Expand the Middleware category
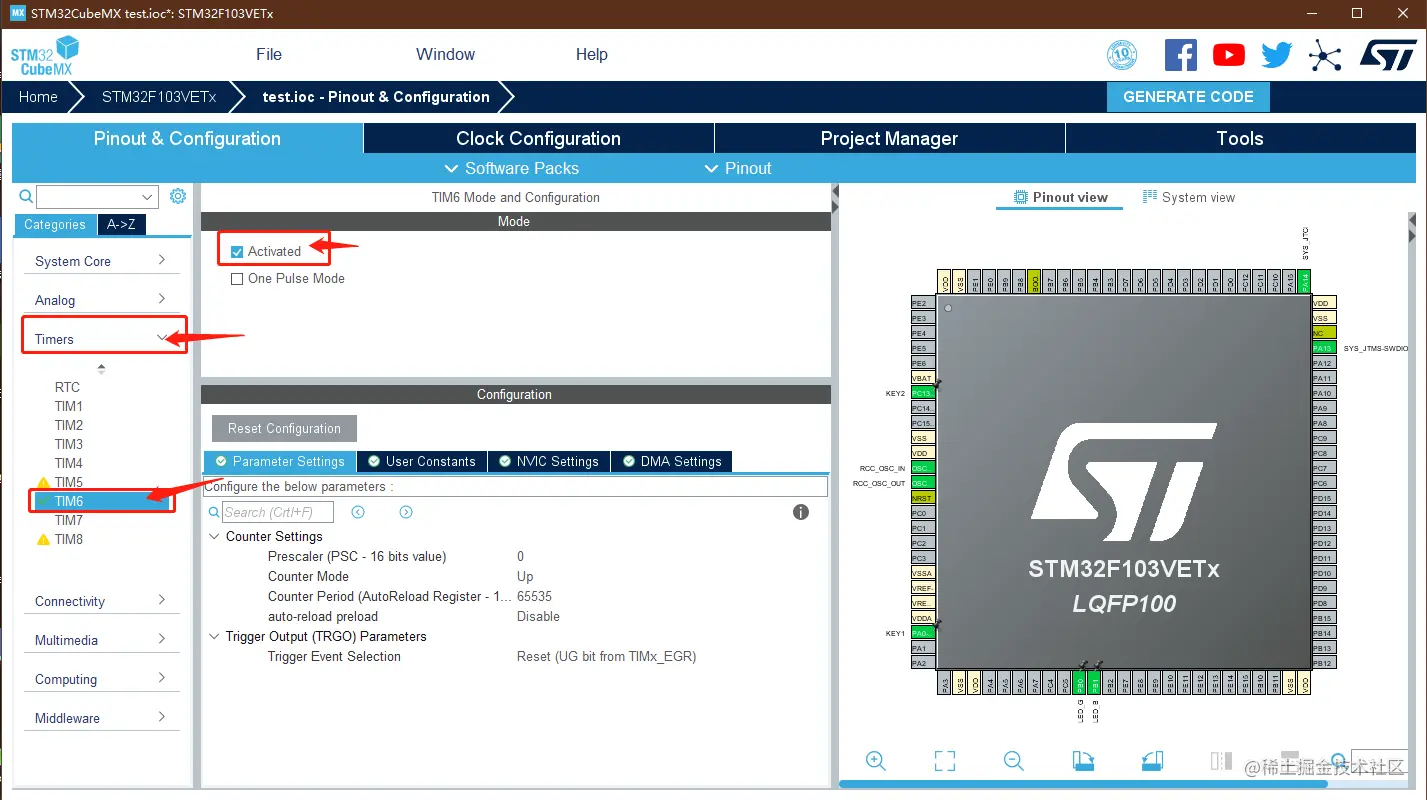Screen dimensions: 1427x800 pos(101,718)
